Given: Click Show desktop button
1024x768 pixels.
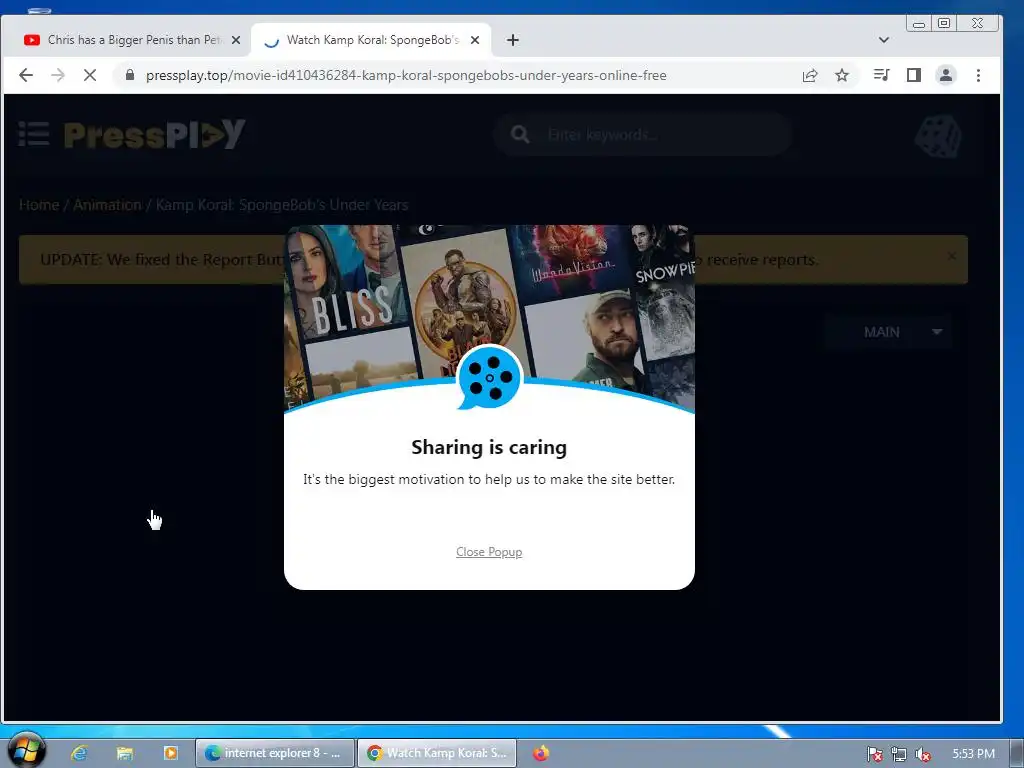Looking at the screenshot, I should [1016, 753].
